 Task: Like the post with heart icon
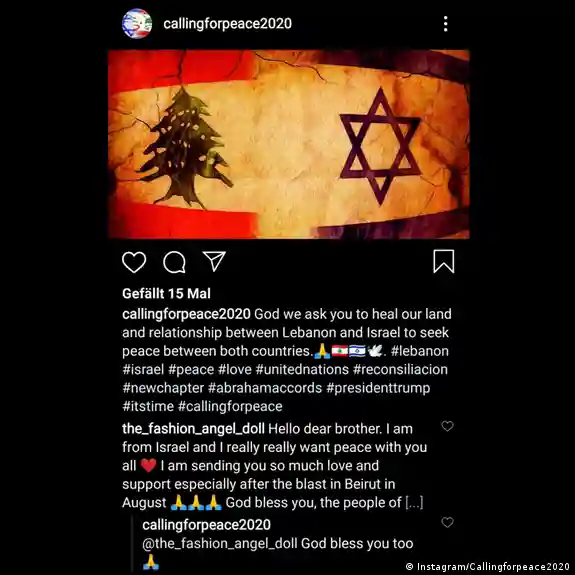coord(134,262)
